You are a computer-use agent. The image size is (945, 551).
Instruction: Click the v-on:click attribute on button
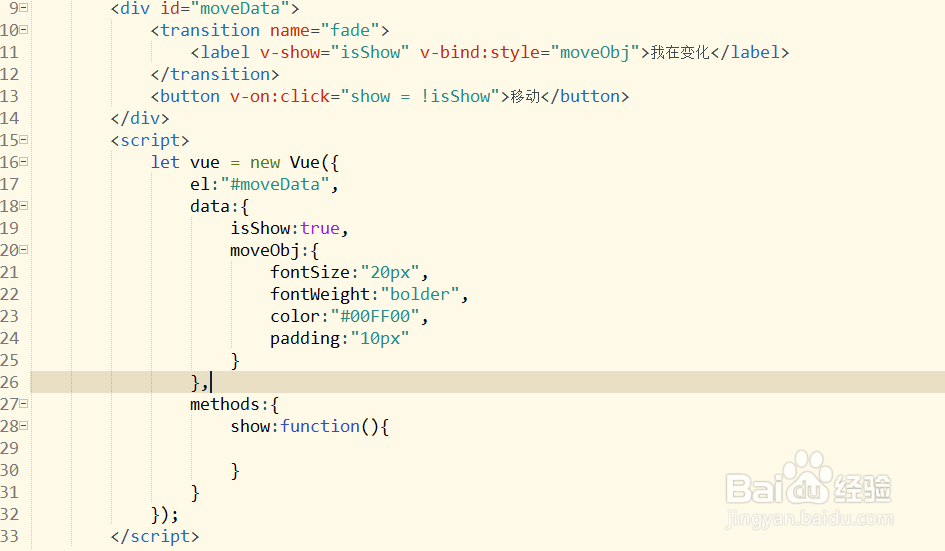click(x=280, y=96)
